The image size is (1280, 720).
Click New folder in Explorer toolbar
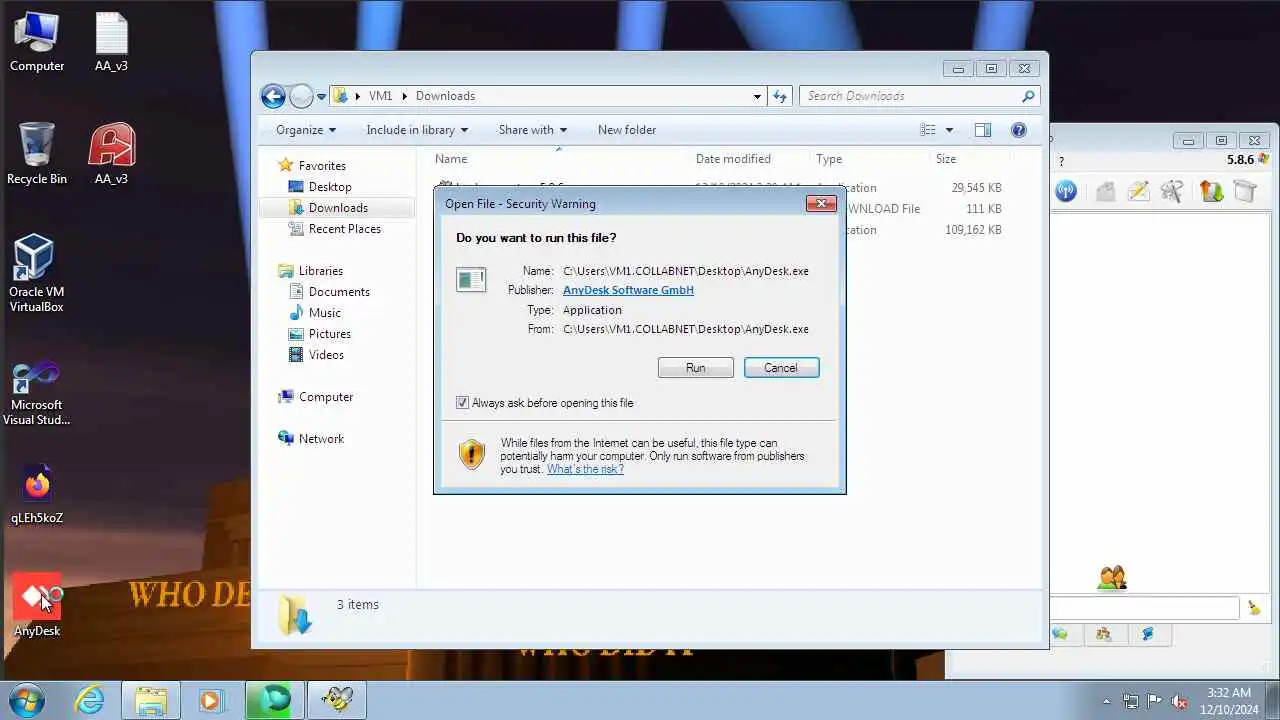[627, 130]
